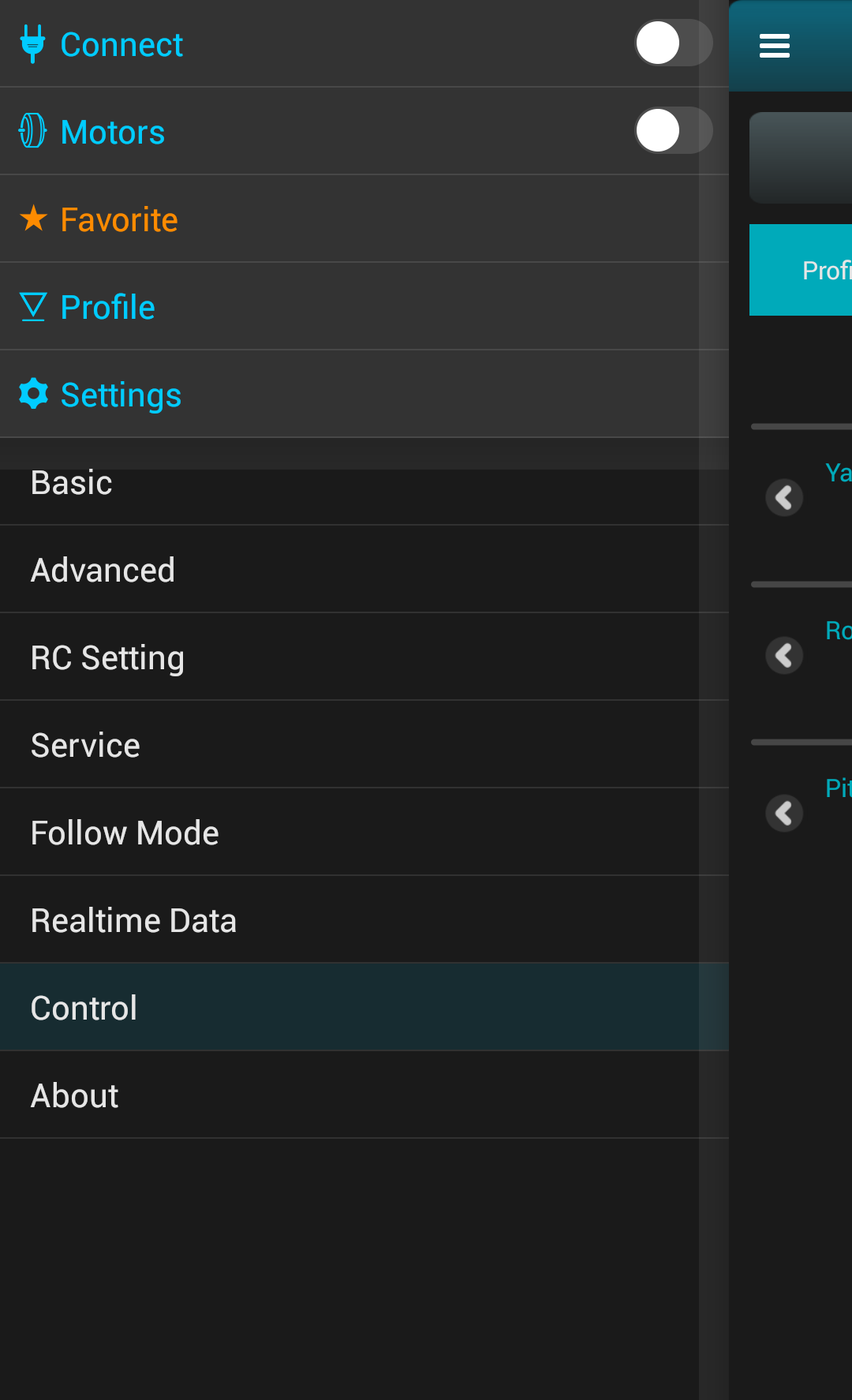The height and width of the screenshot is (1400, 852).
Task: Click the Settings gear icon
Action: click(33, 393)
